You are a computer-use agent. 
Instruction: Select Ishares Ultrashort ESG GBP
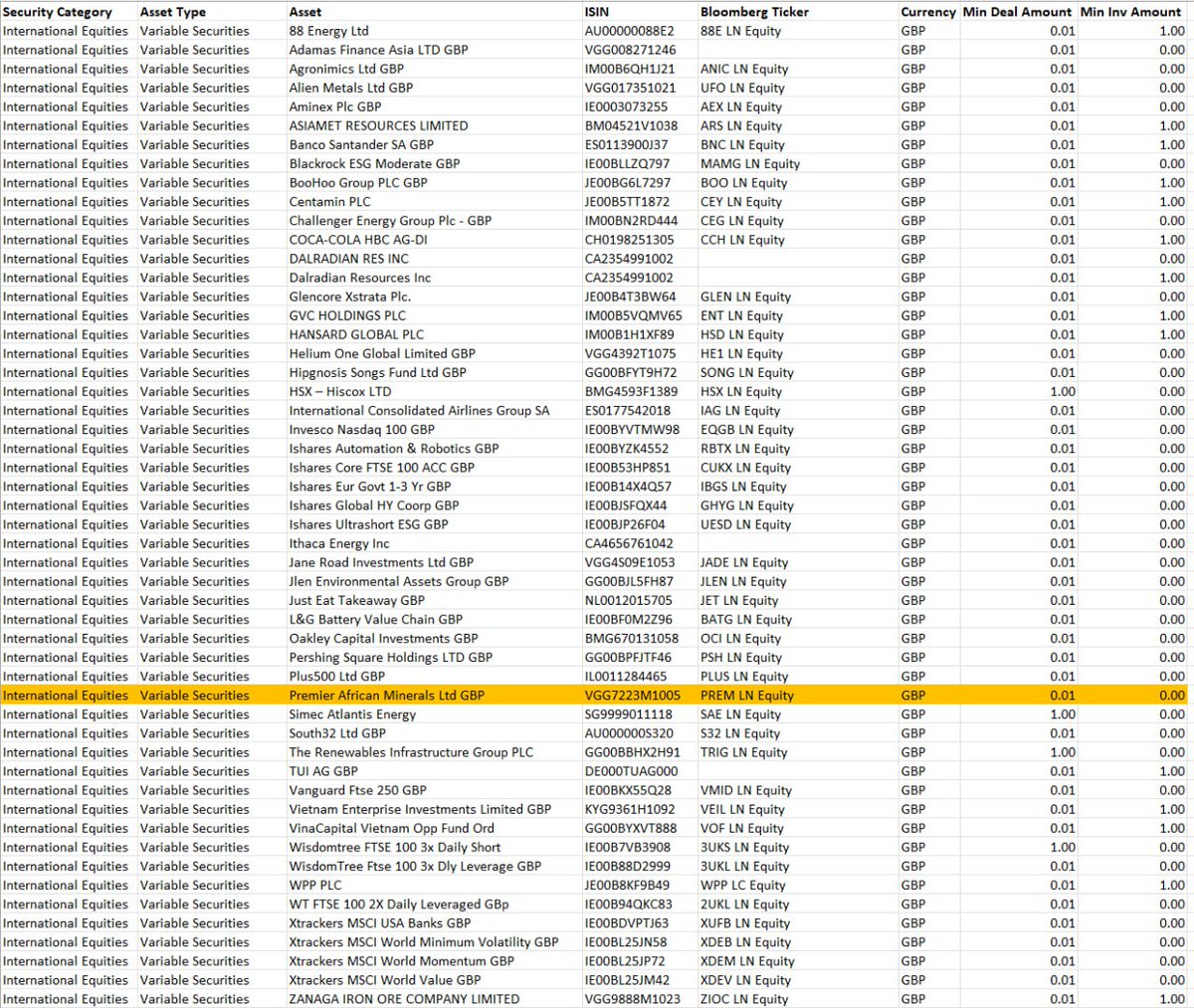click(368, 524)
